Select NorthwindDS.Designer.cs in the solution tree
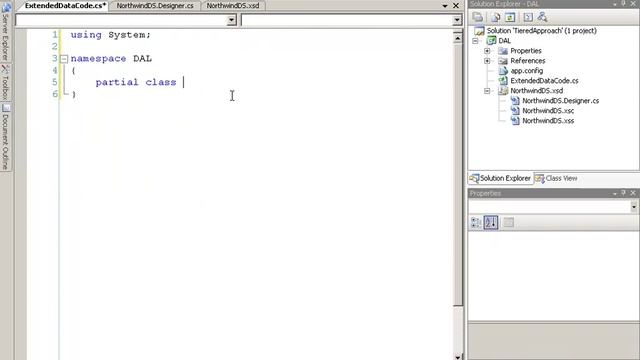 [x=560, y=101]
